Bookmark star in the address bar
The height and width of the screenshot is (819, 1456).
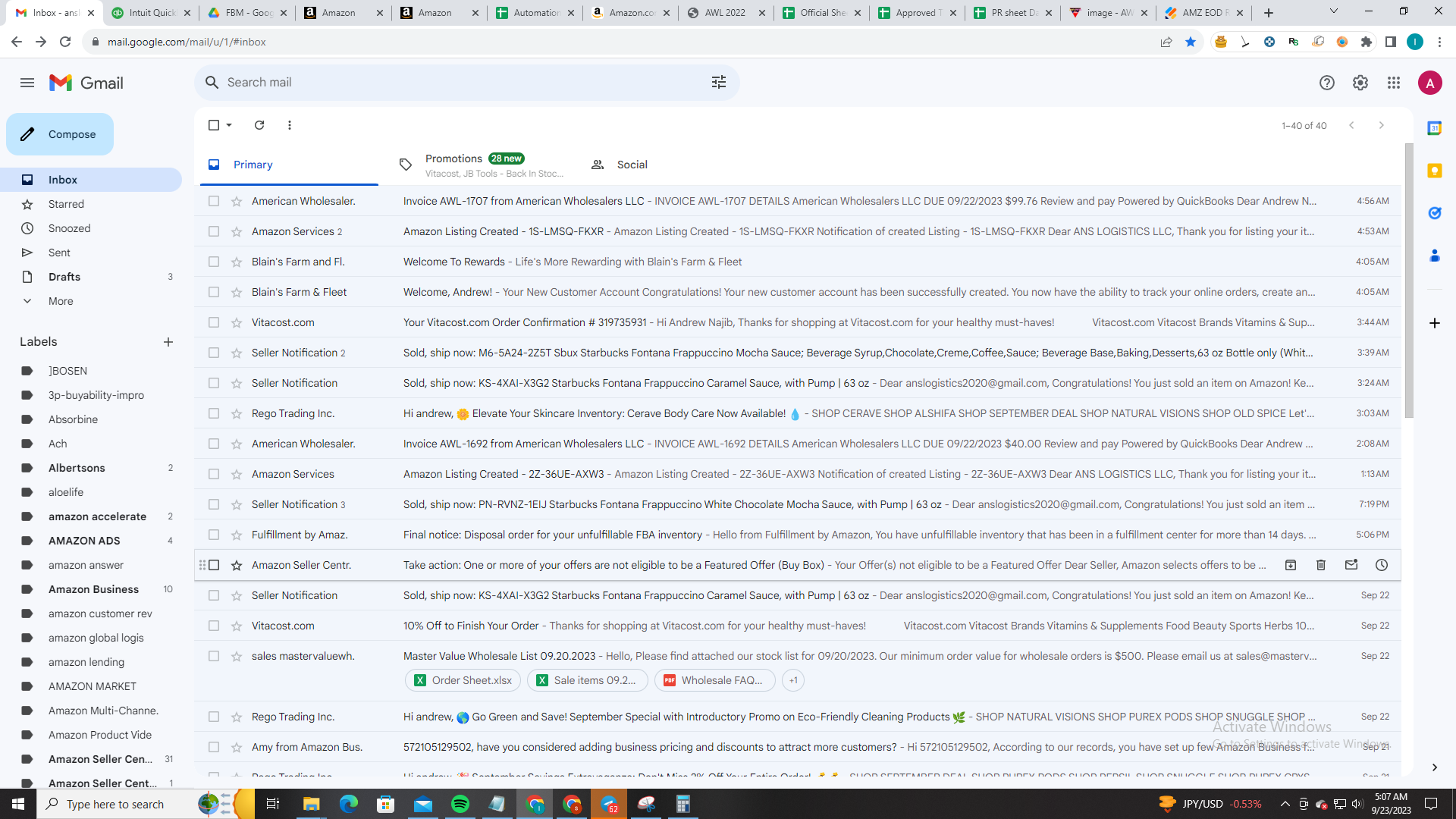[1191, 42]
